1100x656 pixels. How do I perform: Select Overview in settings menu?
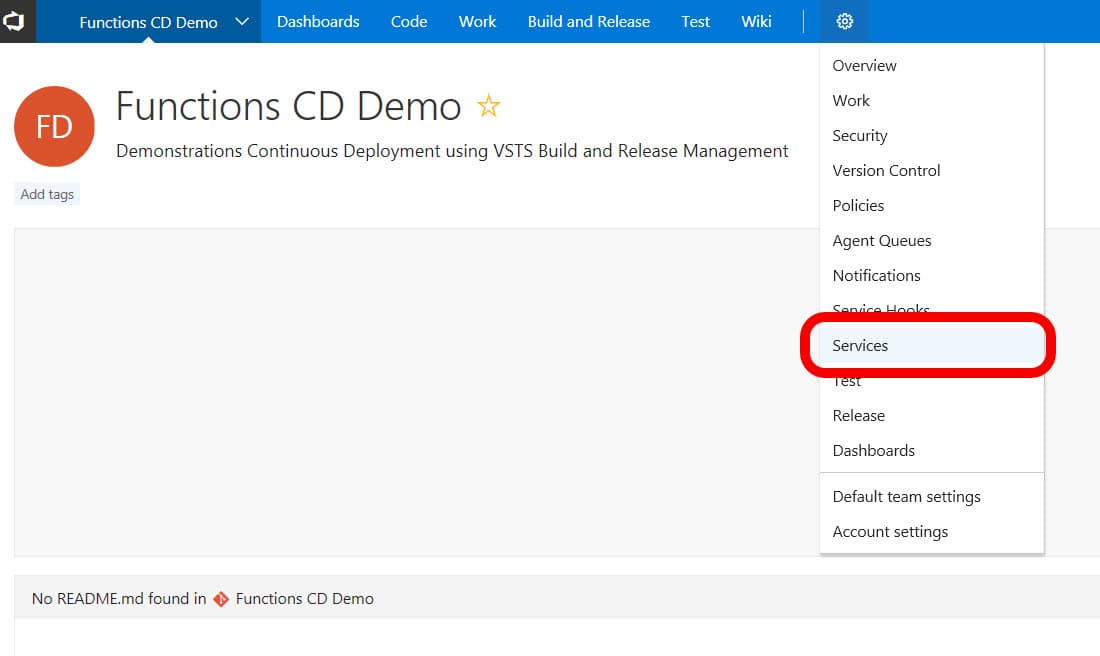(932, 65)
